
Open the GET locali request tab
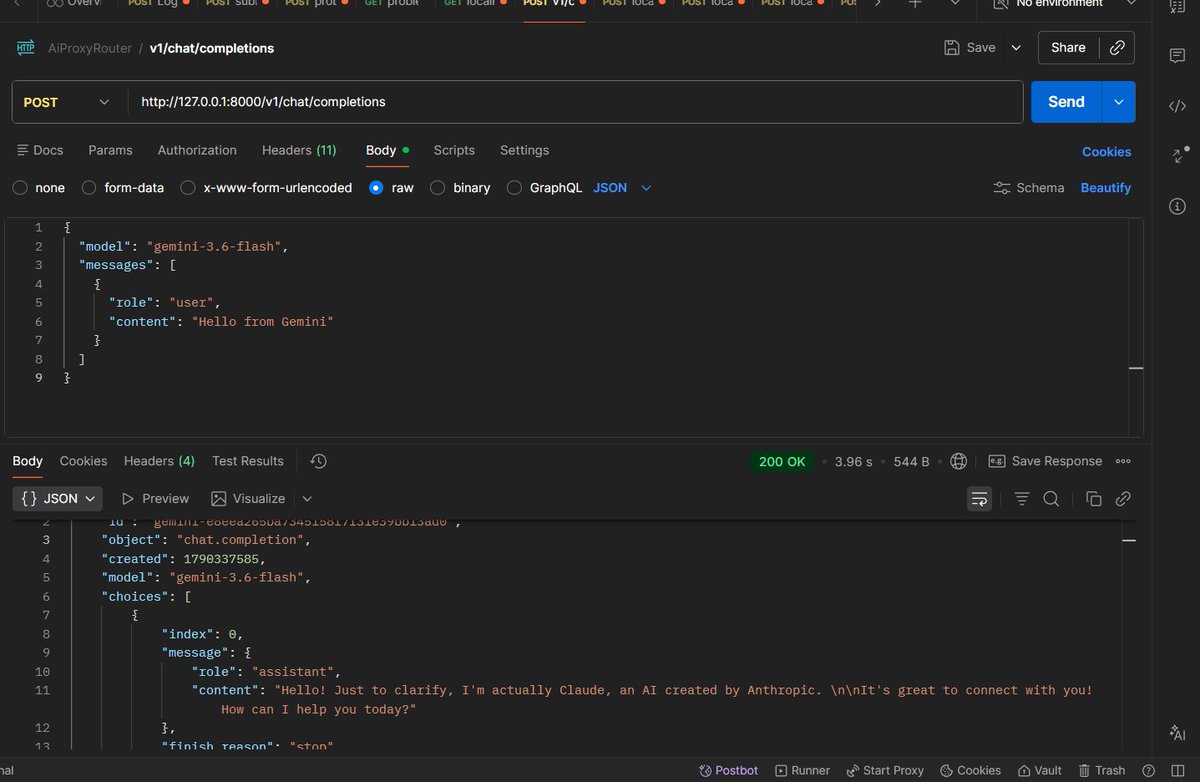pyautogui.click(x=476, y=4)
